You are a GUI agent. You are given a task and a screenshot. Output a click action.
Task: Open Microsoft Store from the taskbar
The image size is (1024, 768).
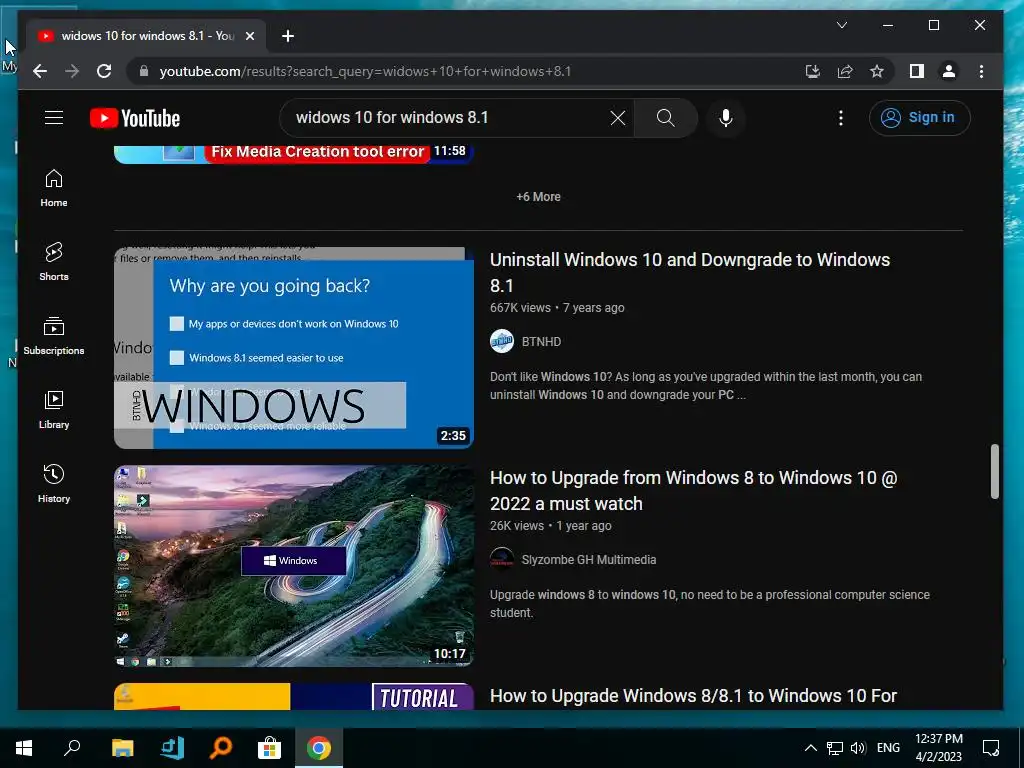(x=269, y=748)
